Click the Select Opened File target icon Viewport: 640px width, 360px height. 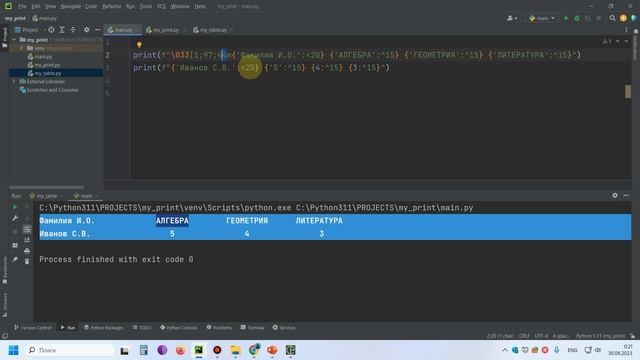(x=51, y=30)
